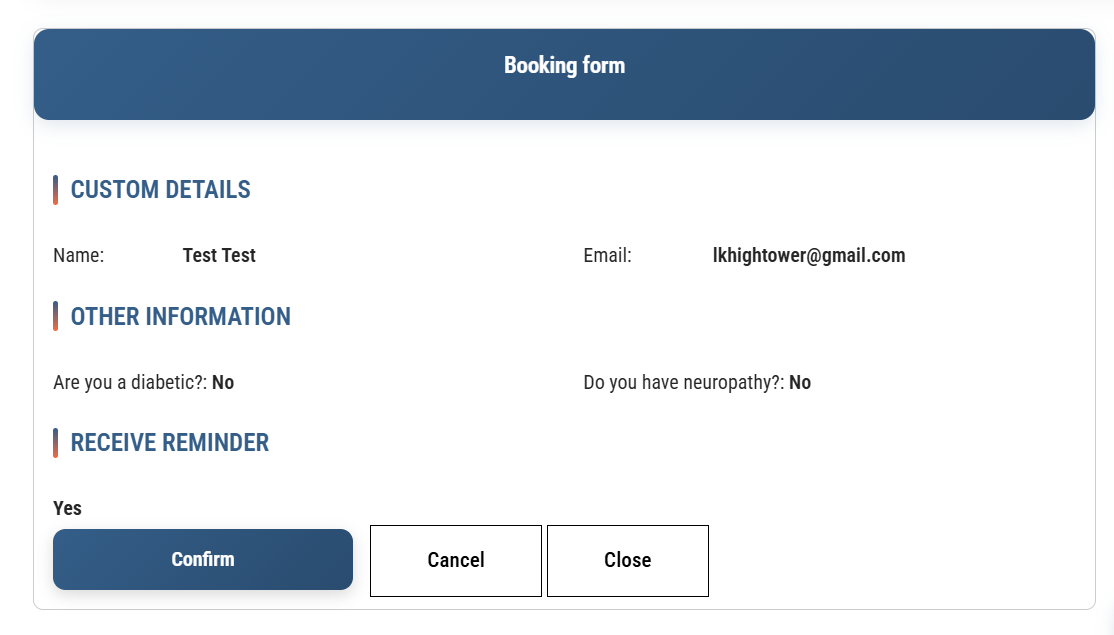Image resolution: width=1114 pixels, height=635 pixels.
Task: Select the No answer for neuropathy question
Action: point(800,382)
